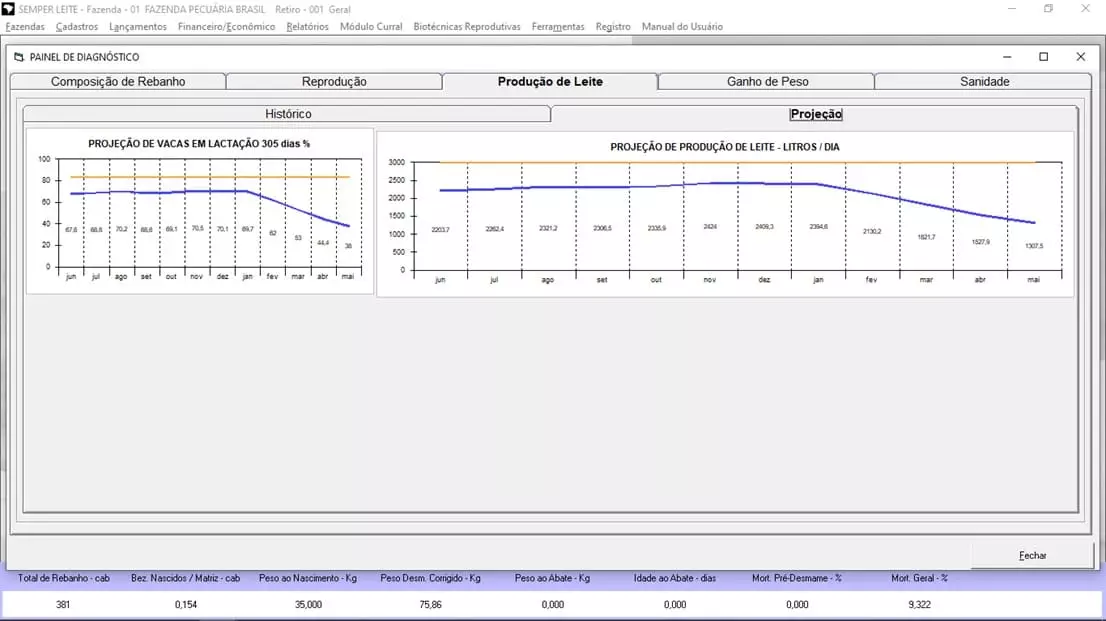This screenshot has width=1106, height=621.
Task: Open the Relatórios menu
Action: 307,27
